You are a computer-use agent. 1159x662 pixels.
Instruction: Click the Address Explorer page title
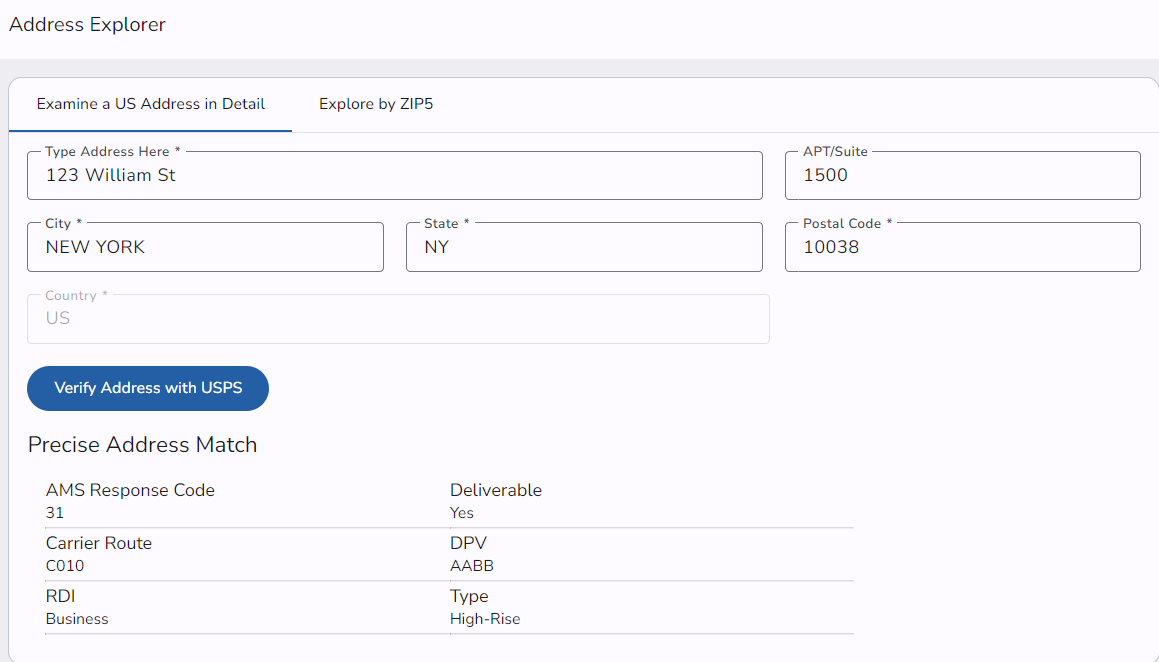88,25
